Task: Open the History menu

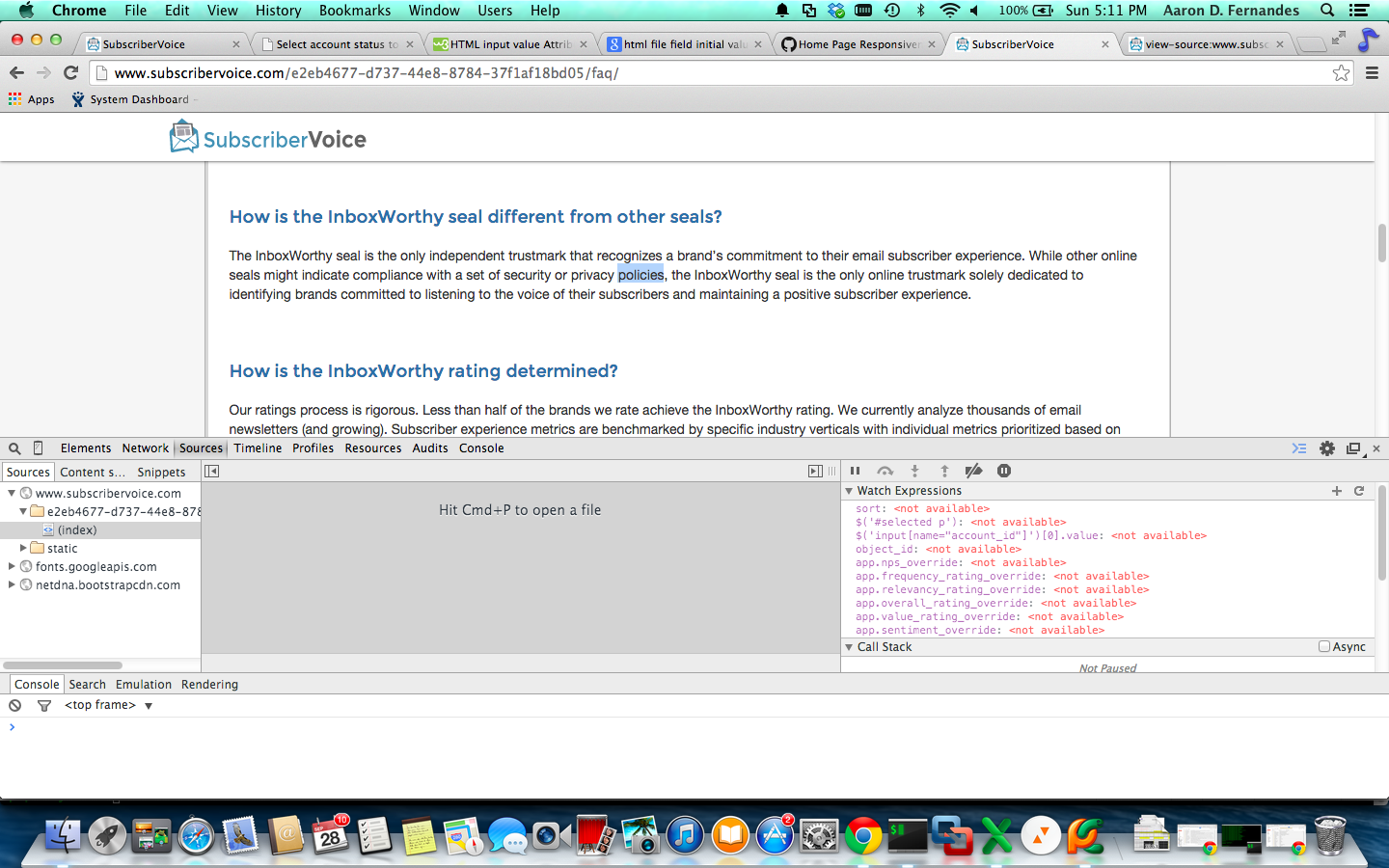Action: (x=279, y=11)
